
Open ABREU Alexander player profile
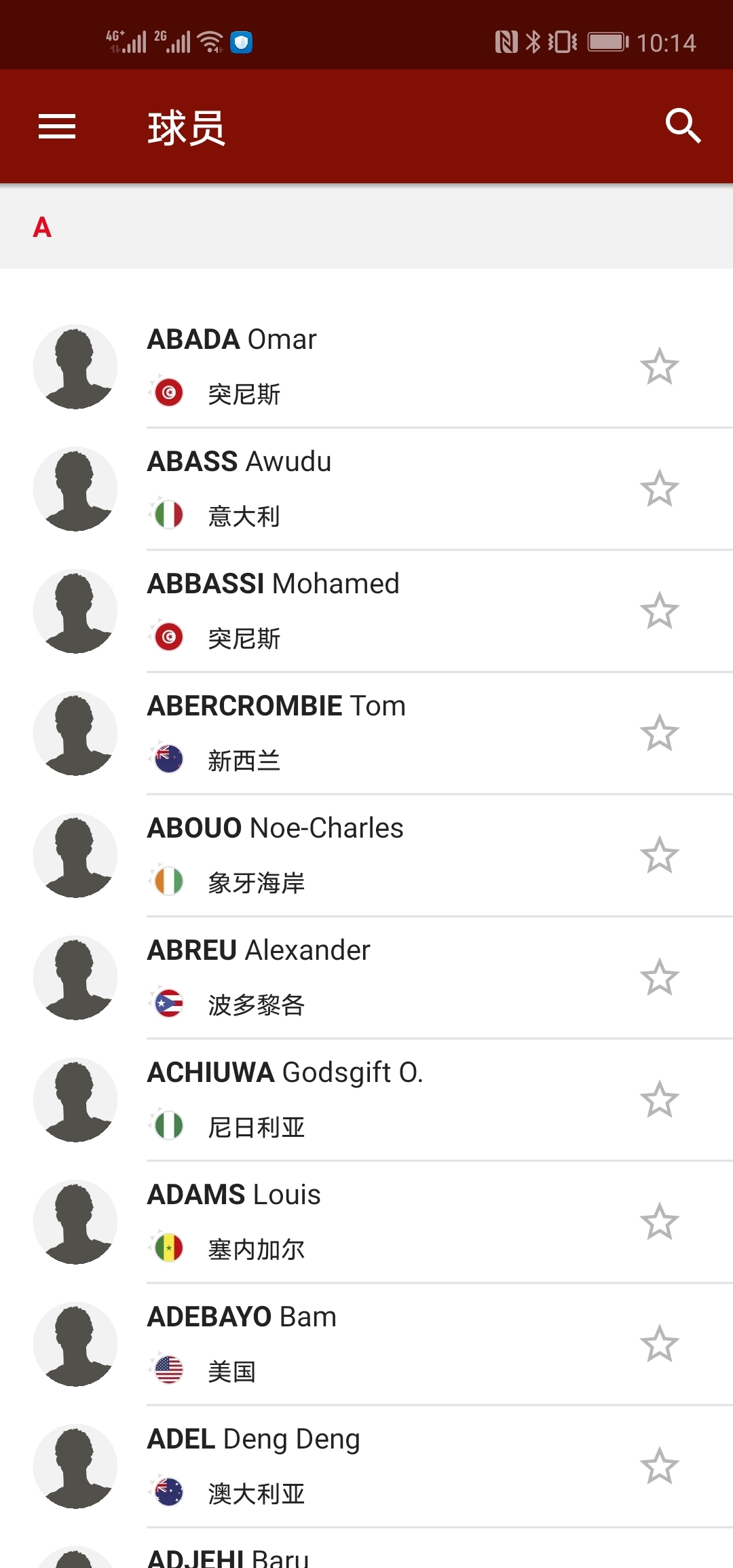click(366, 977)
